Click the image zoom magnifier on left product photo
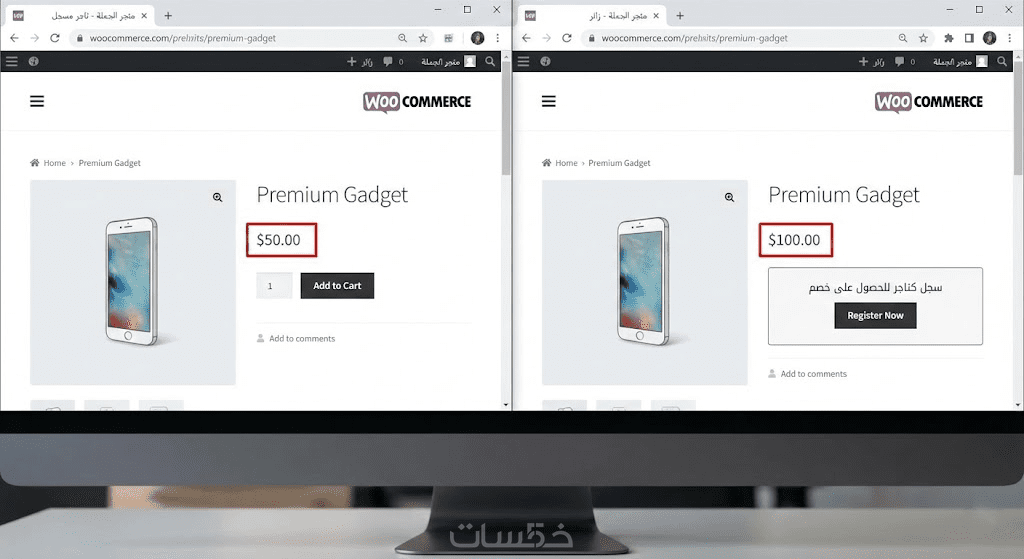Screen dimensions: 1024x559 [x=217, y=197]
